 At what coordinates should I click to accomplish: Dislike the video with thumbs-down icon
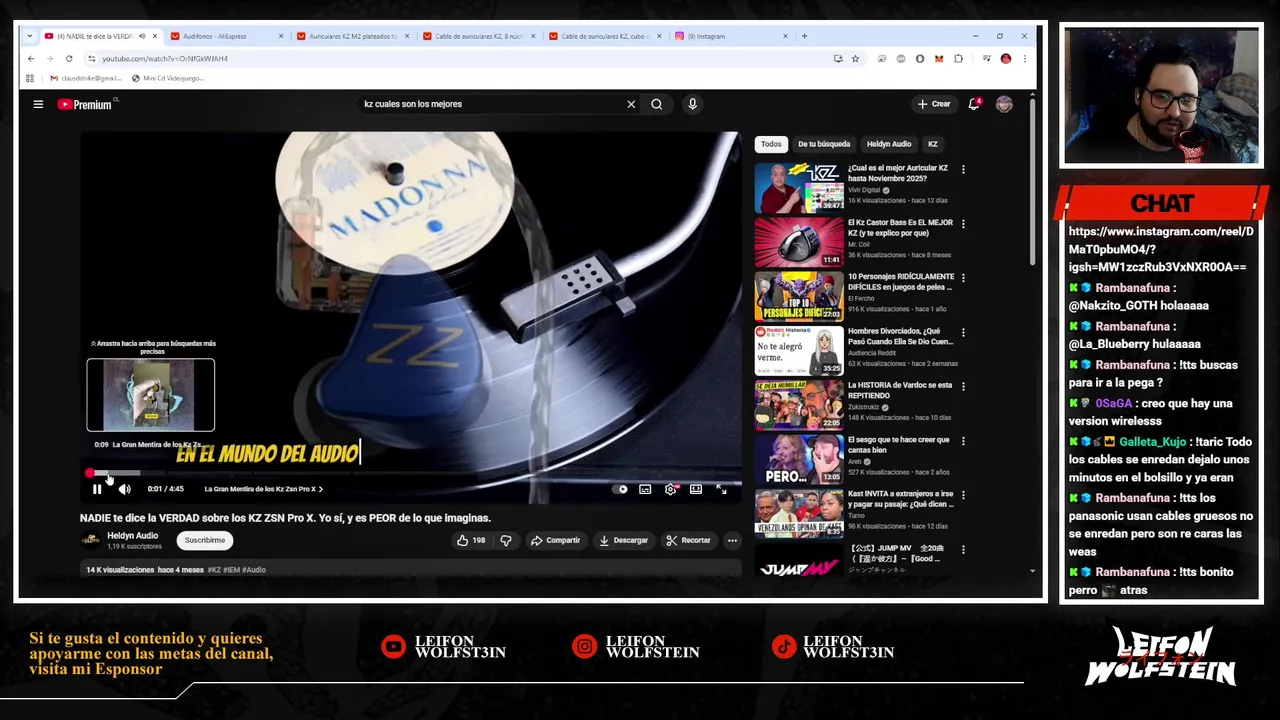coord(506,540)
